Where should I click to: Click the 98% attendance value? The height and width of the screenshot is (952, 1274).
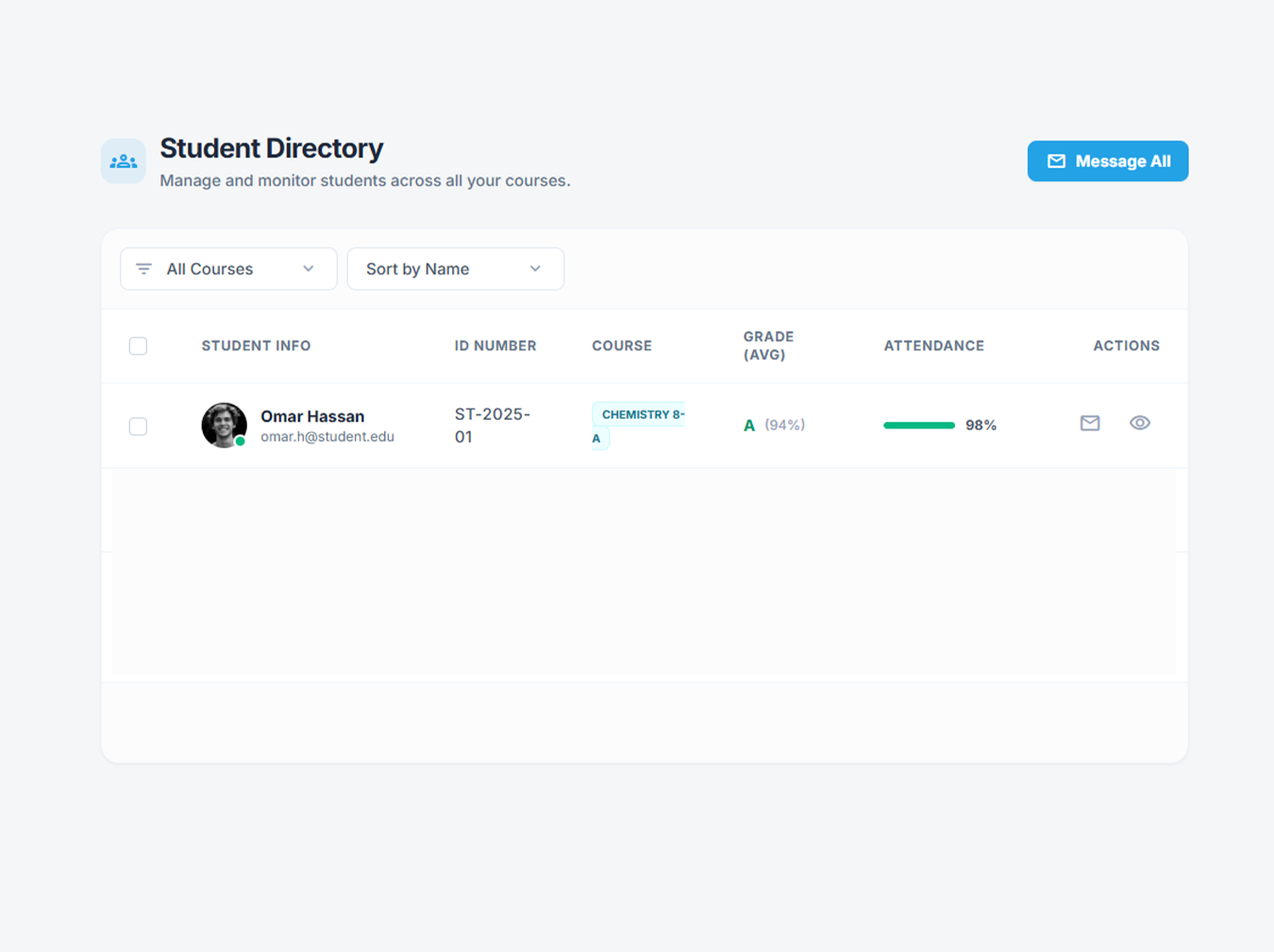[x=981, y=426]
